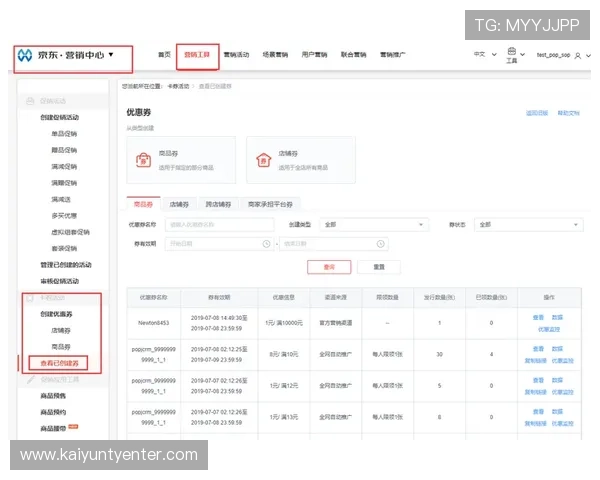
Task: Click the 优惠券名称 column header
Action: (x=153, y=298)
